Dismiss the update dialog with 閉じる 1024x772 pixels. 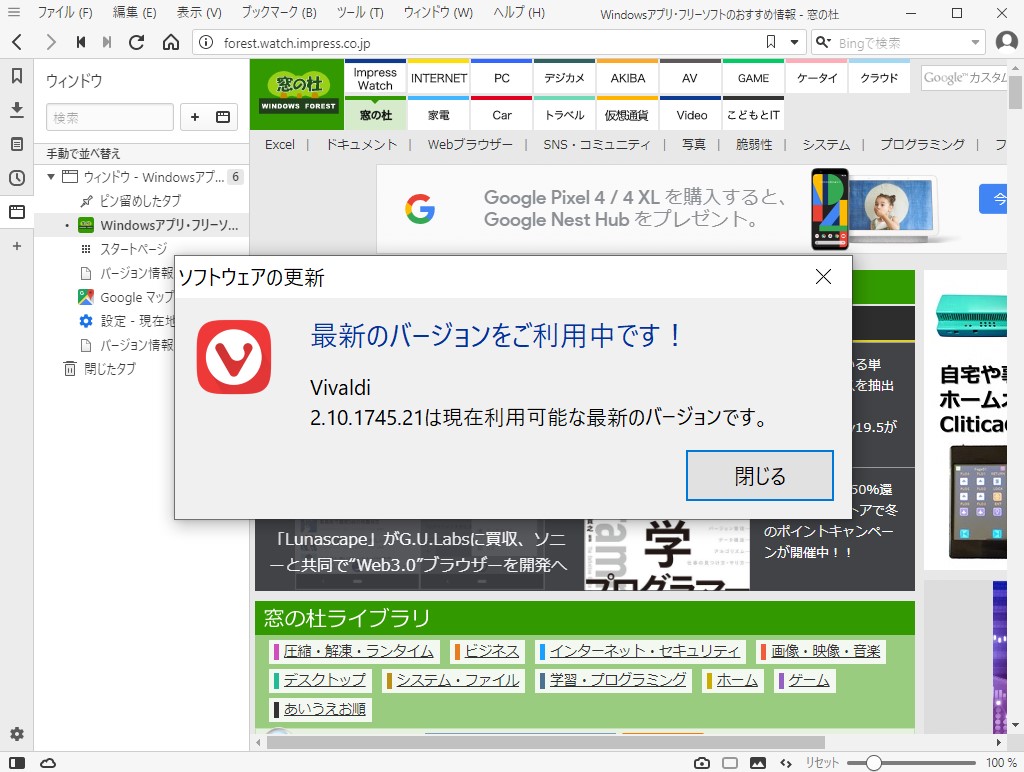[759, 476]
